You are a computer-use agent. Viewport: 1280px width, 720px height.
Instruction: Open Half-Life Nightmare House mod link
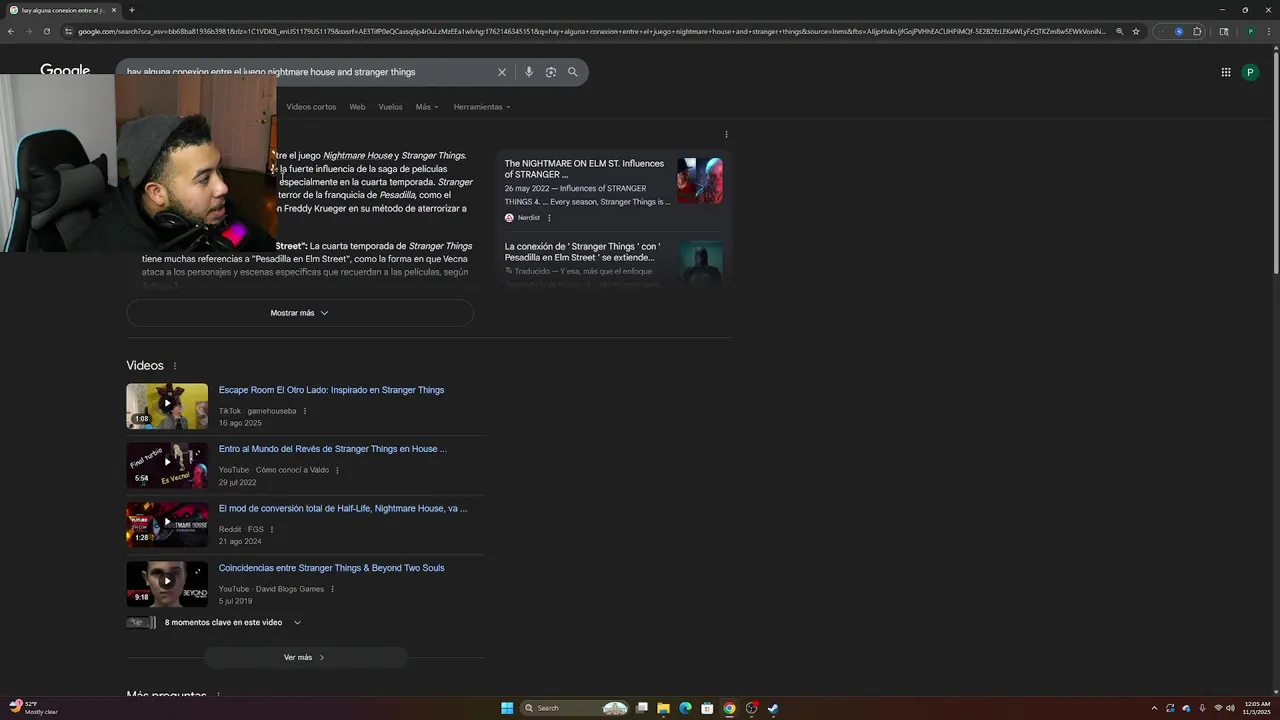click(x=343, y=508)
